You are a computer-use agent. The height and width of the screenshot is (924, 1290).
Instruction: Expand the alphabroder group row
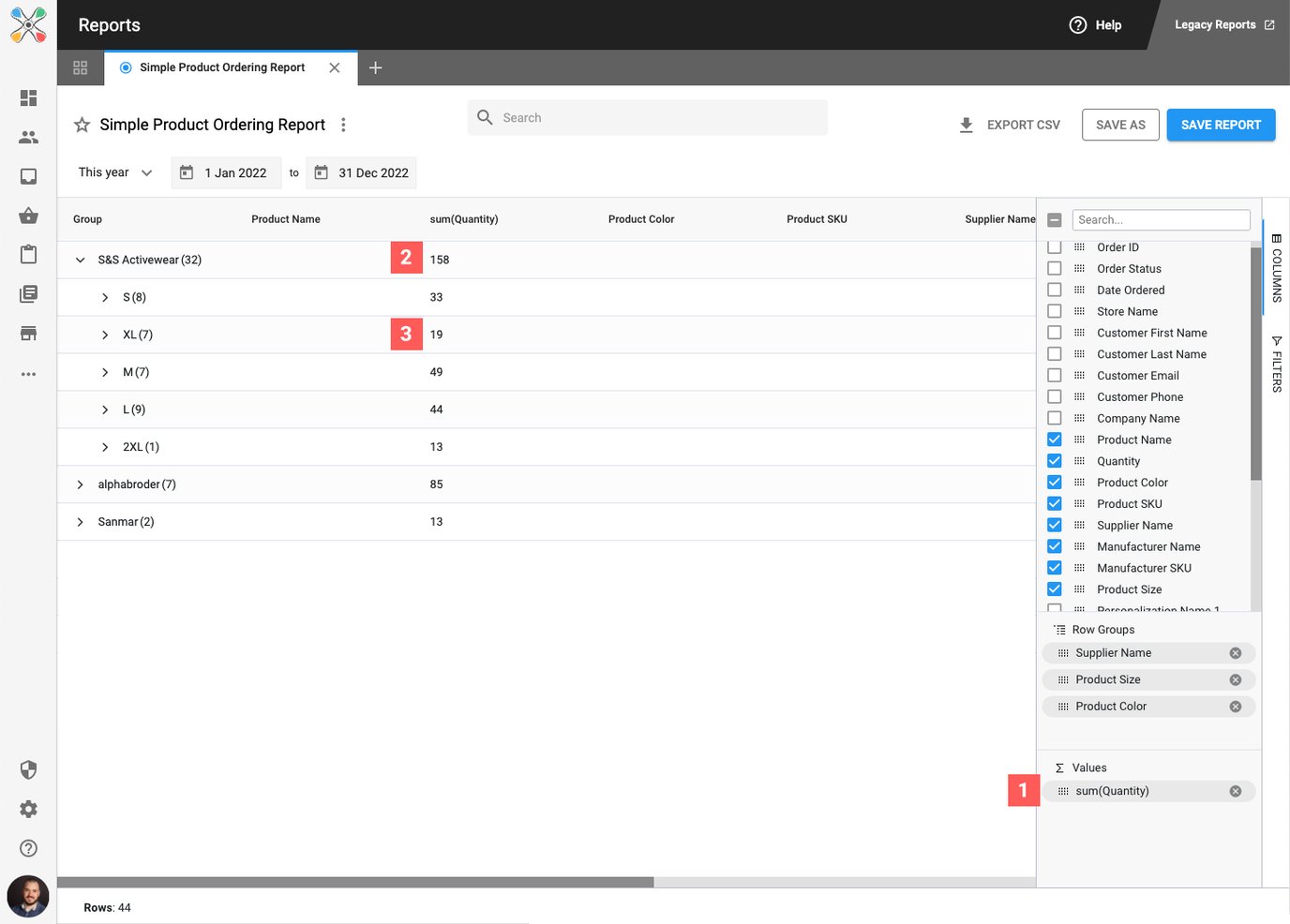[81, 484]
